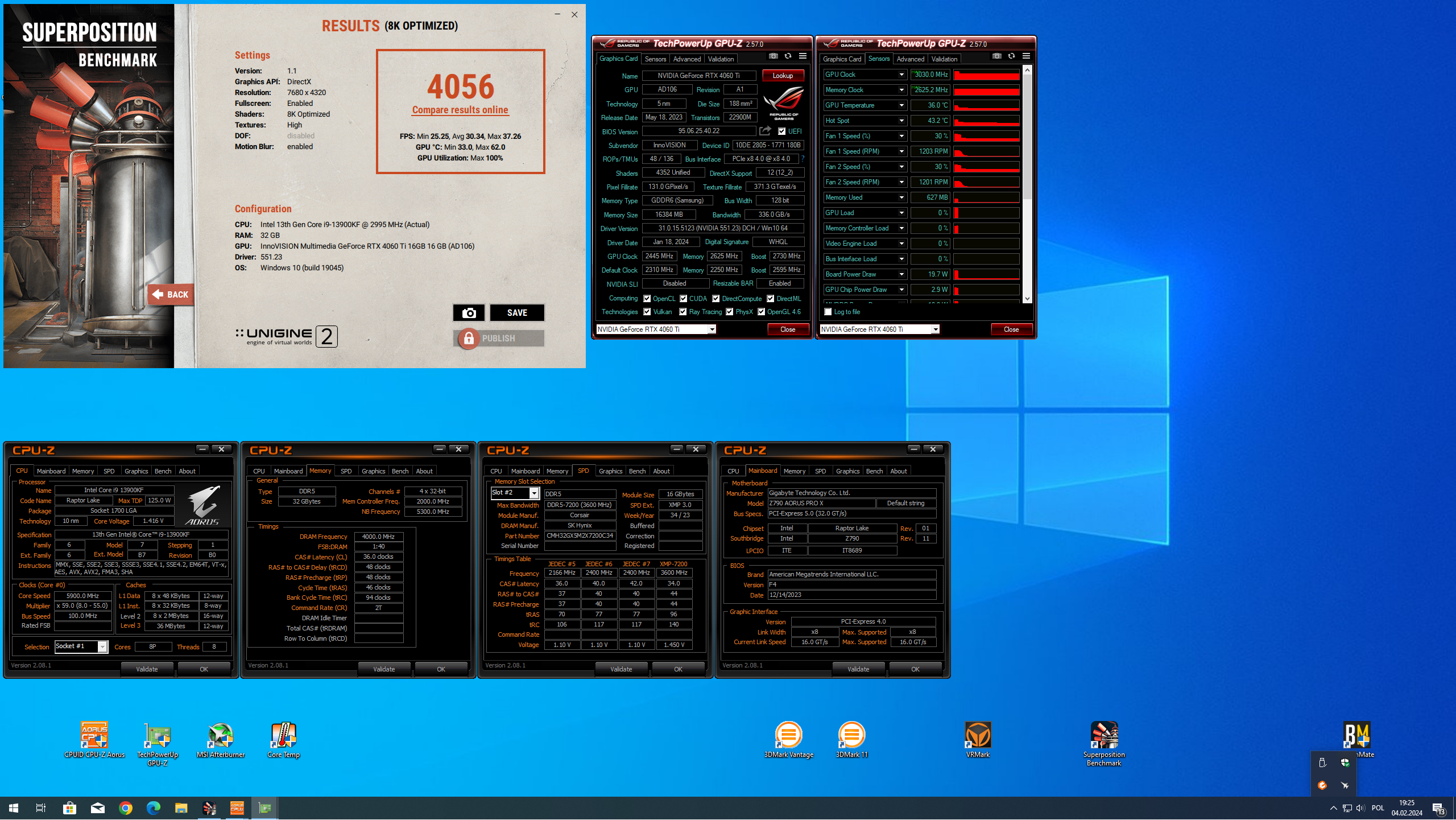The width and height of the screenshot is (1456, 820).
Task: Toggle the CUDA checkbox
Action: click(683, 298)
